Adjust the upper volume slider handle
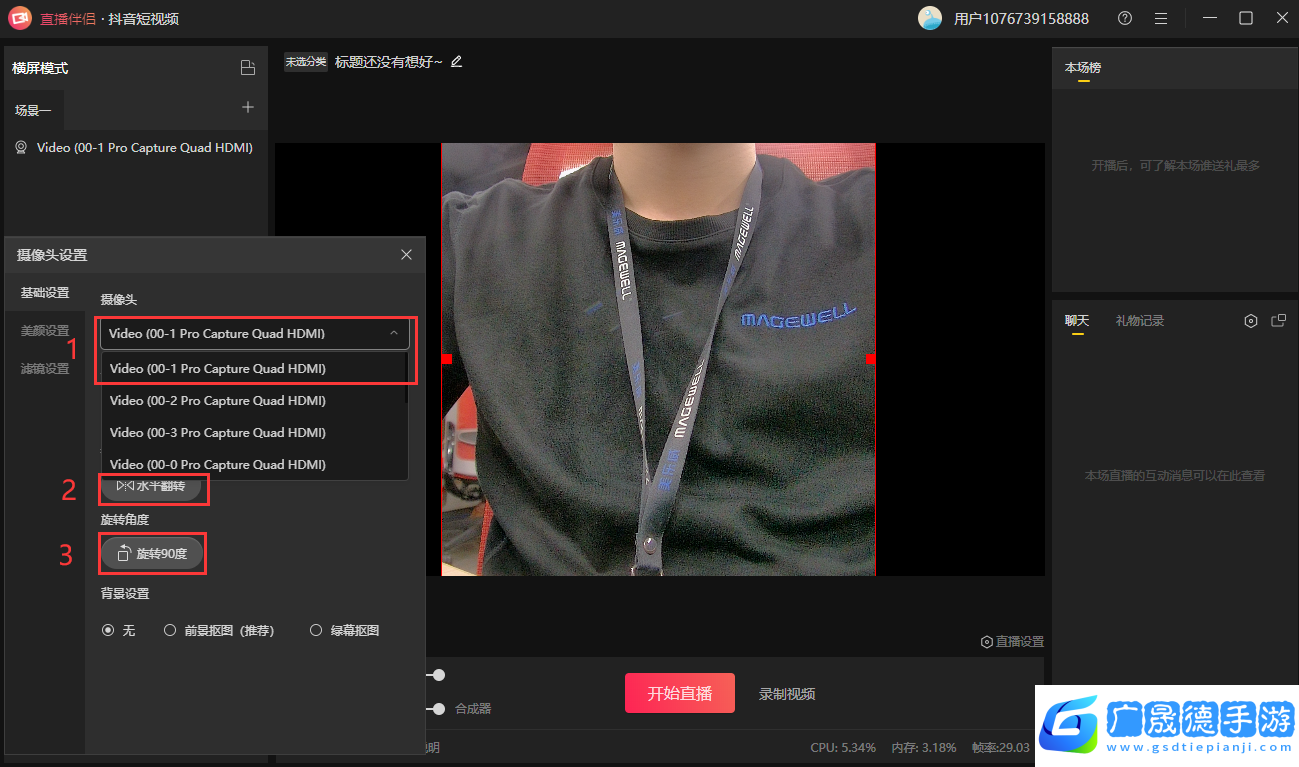This screenshot has width=1299, height=767. 438,675
